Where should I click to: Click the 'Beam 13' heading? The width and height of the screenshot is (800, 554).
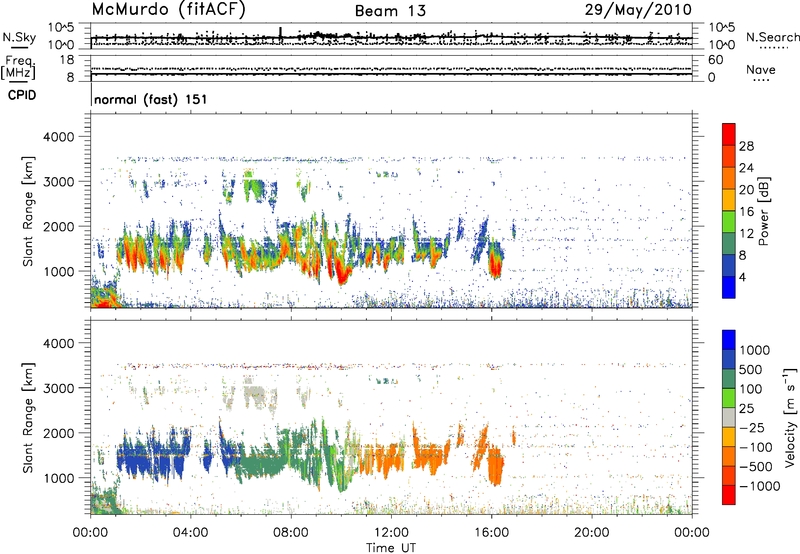[x=390, y=11]
